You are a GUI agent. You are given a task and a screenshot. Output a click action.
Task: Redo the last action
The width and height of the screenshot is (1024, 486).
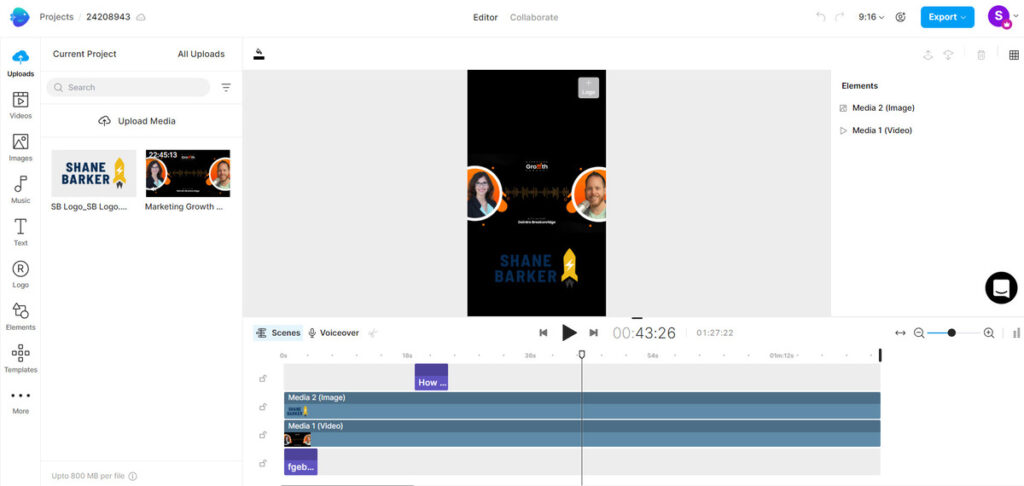click(x=839, y=17)
